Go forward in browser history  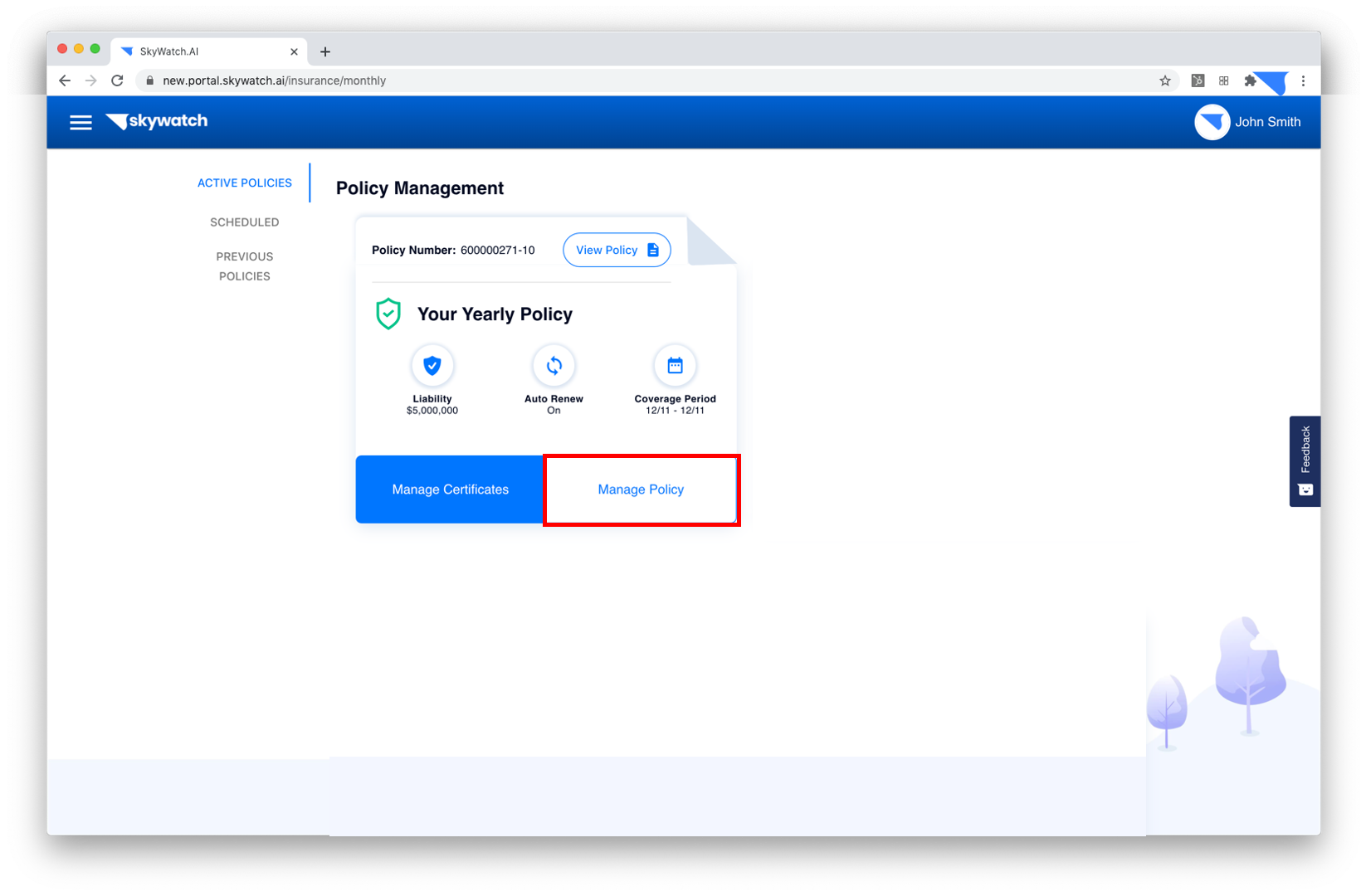(x=91, y=80)
